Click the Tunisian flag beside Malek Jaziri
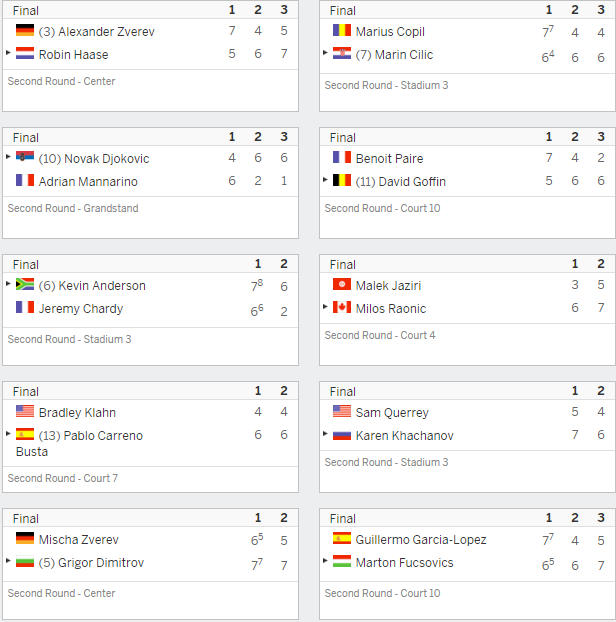Image resolution: width=616 pixels, height=622 pixels. point(342,284)
